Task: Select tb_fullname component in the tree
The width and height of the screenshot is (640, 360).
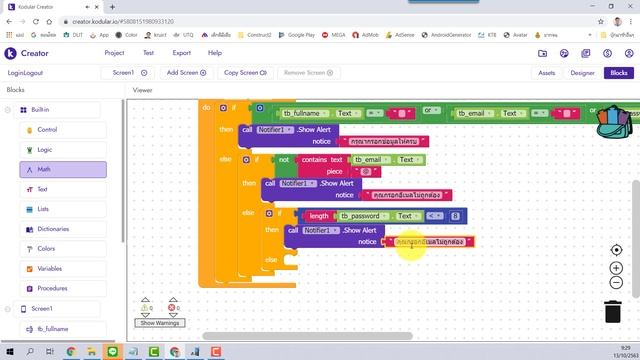Action: point(63,329)
